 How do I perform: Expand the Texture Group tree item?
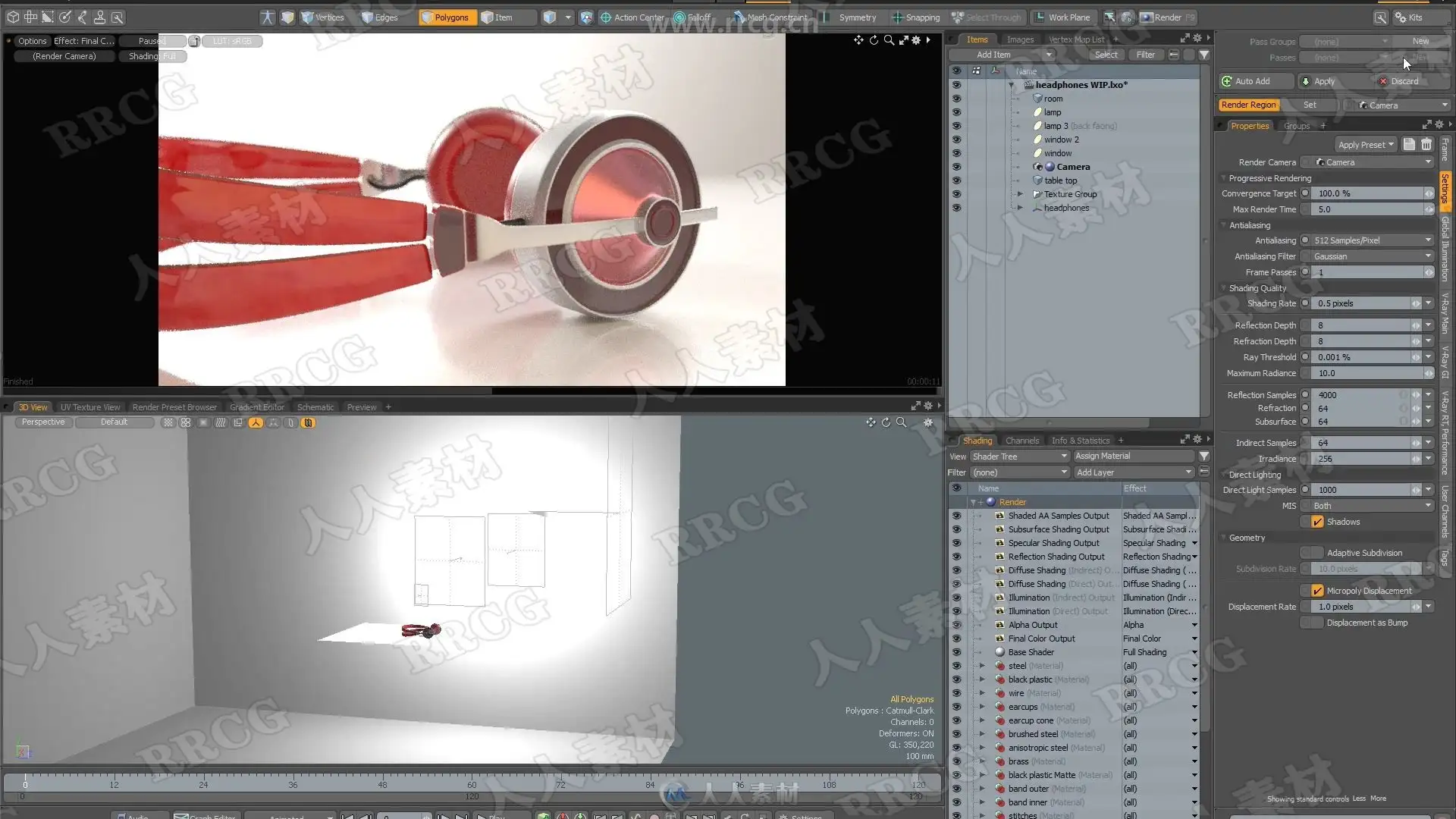1020,194
